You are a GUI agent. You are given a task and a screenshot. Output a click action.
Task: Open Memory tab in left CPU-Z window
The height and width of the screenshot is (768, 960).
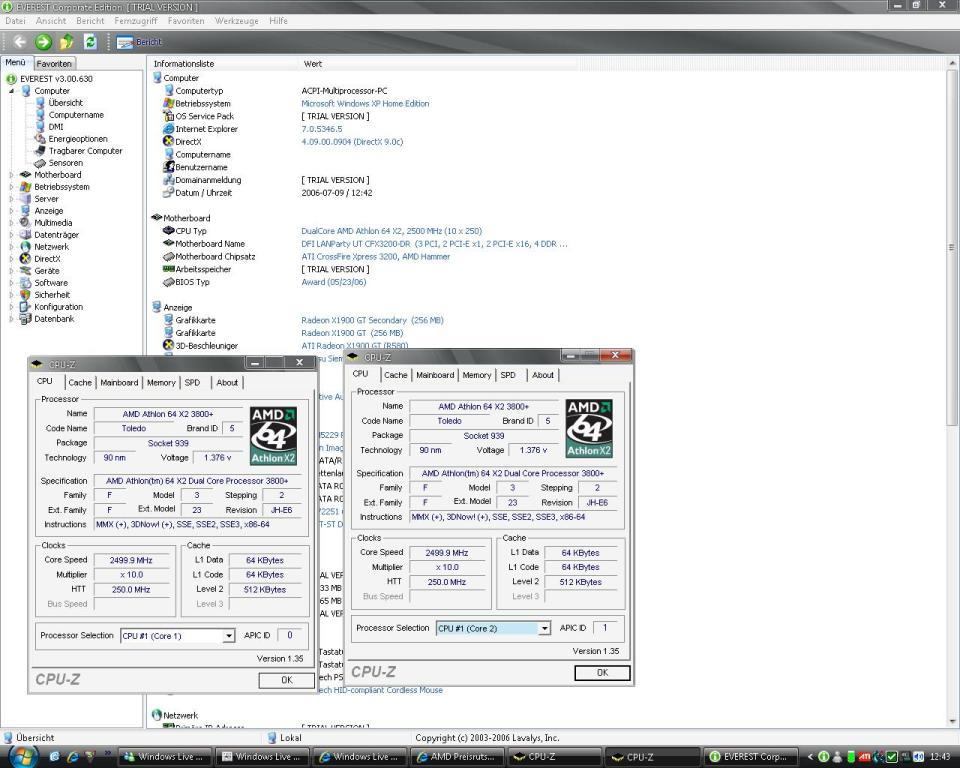(x=161, y=383)
